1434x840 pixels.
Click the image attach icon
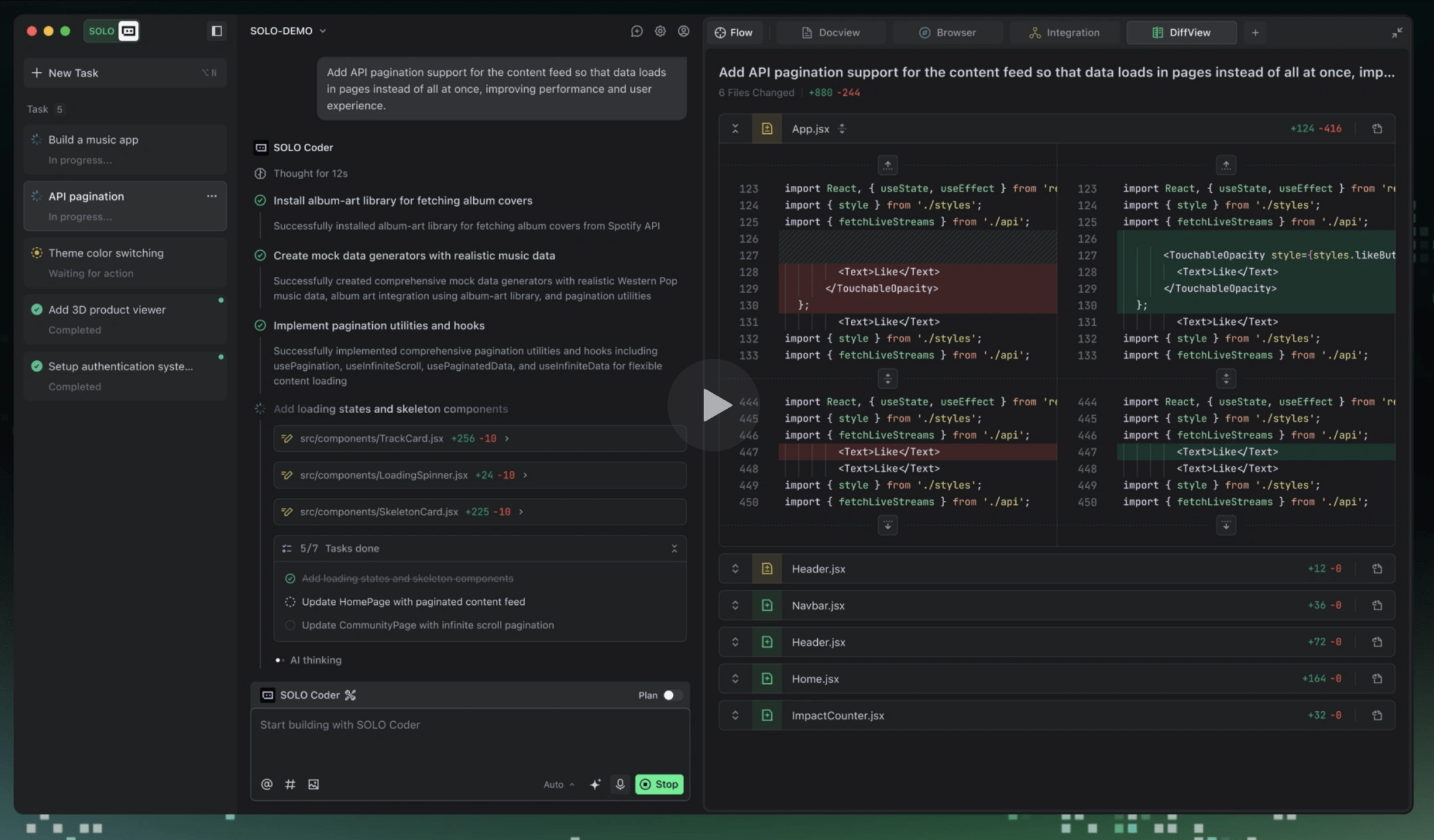point(314,784)
